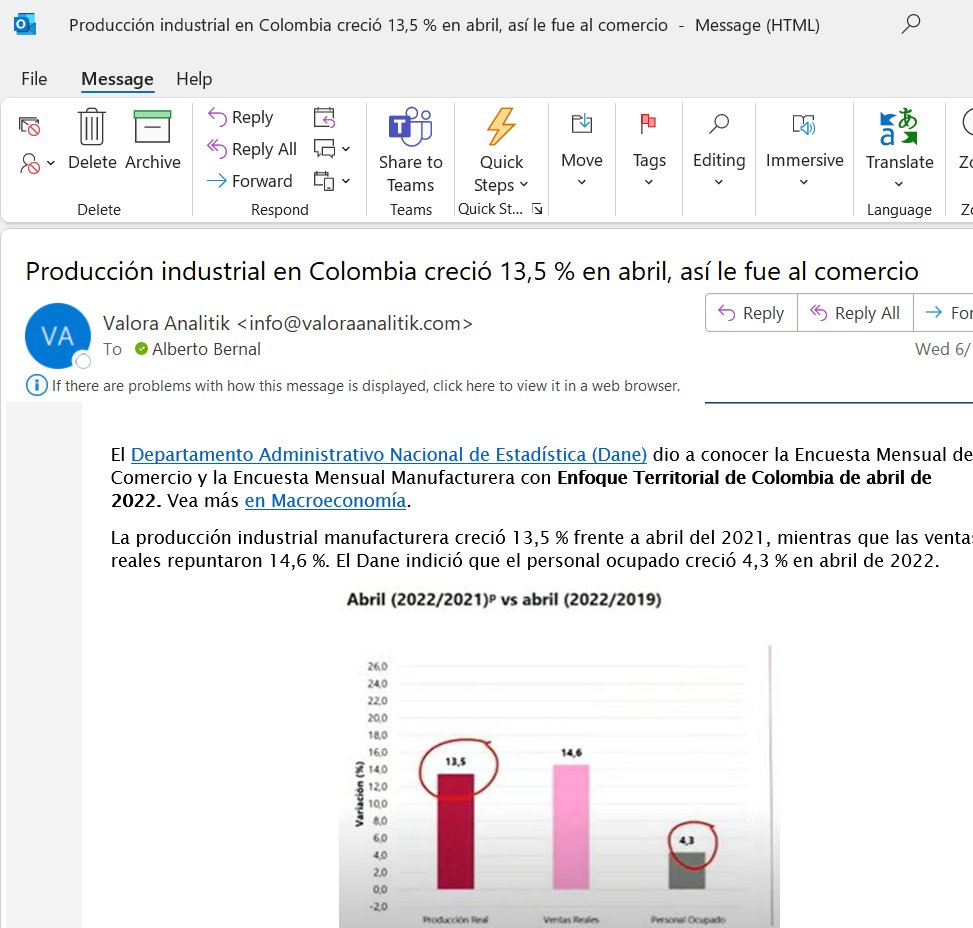
Task: Expand the IM reply dropdown arrow
Action: (346, 149)
